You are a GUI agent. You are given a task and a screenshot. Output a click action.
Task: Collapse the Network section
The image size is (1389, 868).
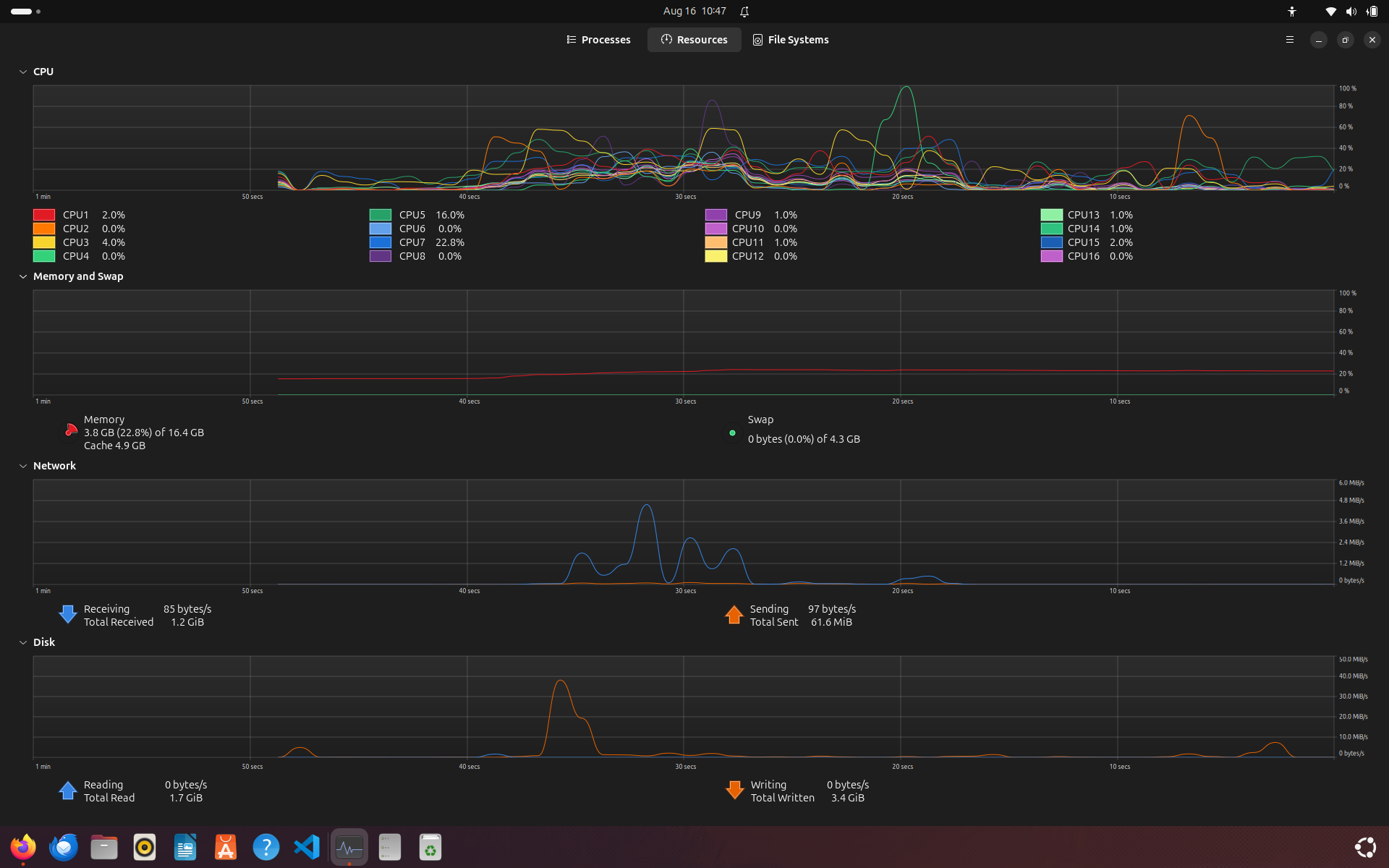pyautogui.click(x=22, y=465)
